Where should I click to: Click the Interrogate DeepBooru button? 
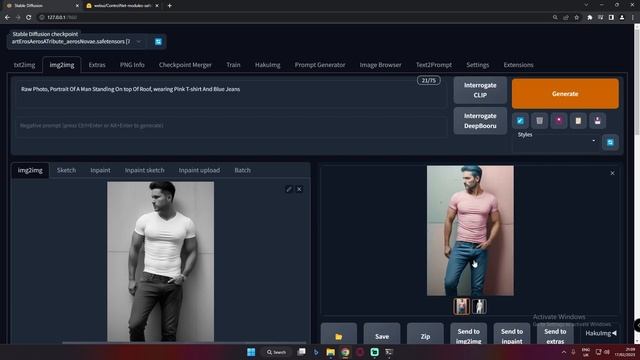(480, 121)
